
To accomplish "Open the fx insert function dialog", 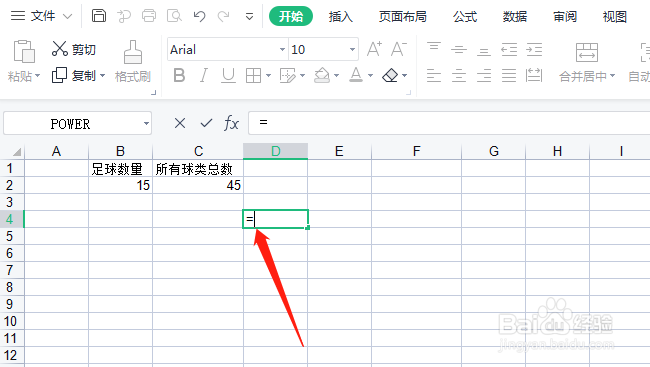I will point(231,123).
